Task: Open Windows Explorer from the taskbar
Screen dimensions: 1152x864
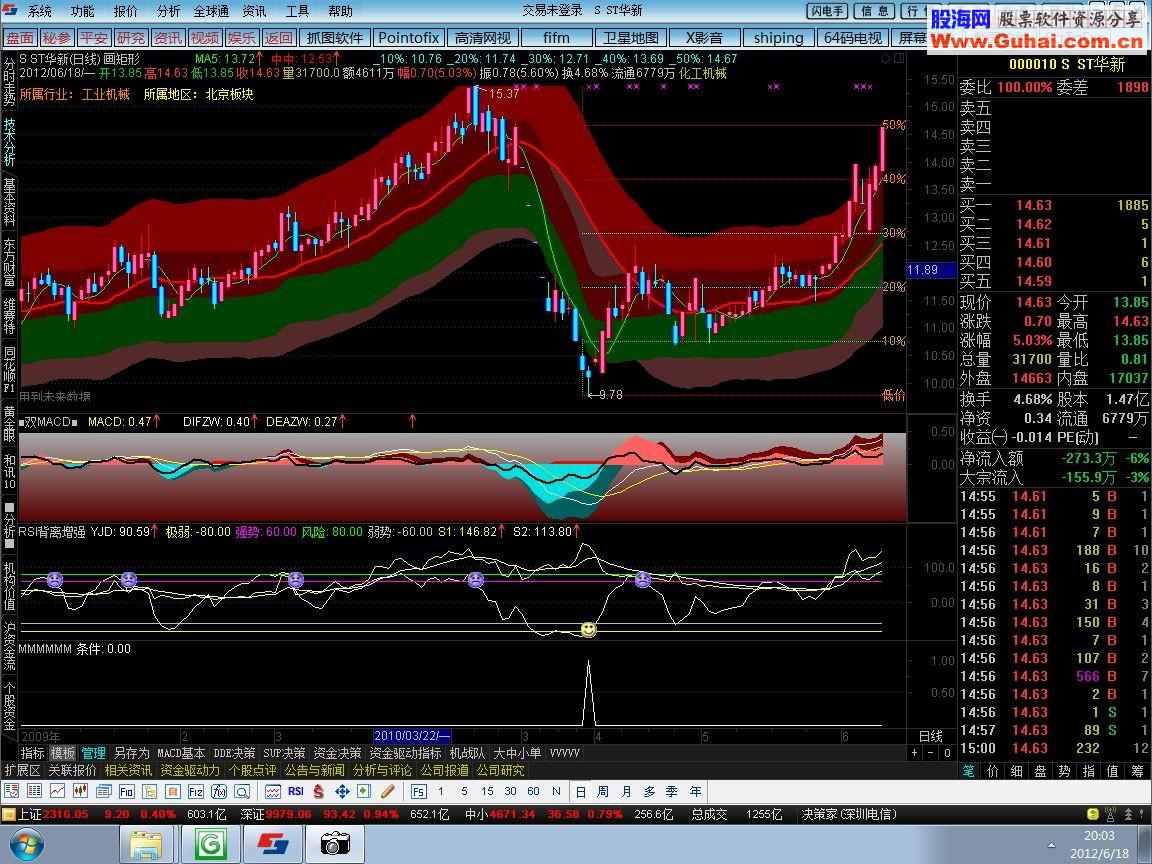Action: click(x=146, y=844)
